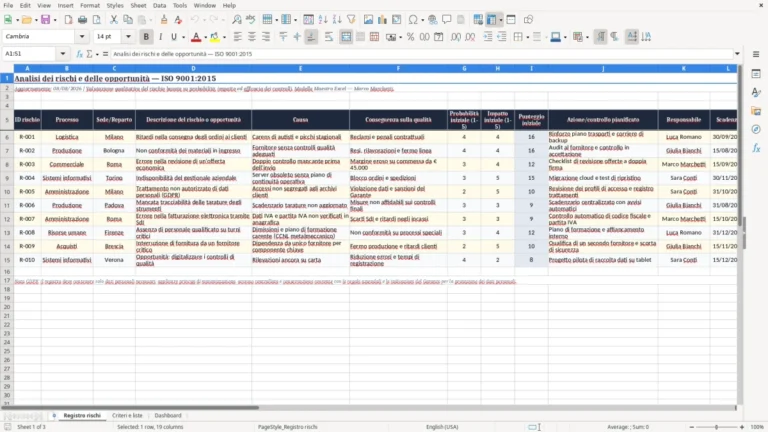Open a file with the folder icon

(x=26, y=20)
